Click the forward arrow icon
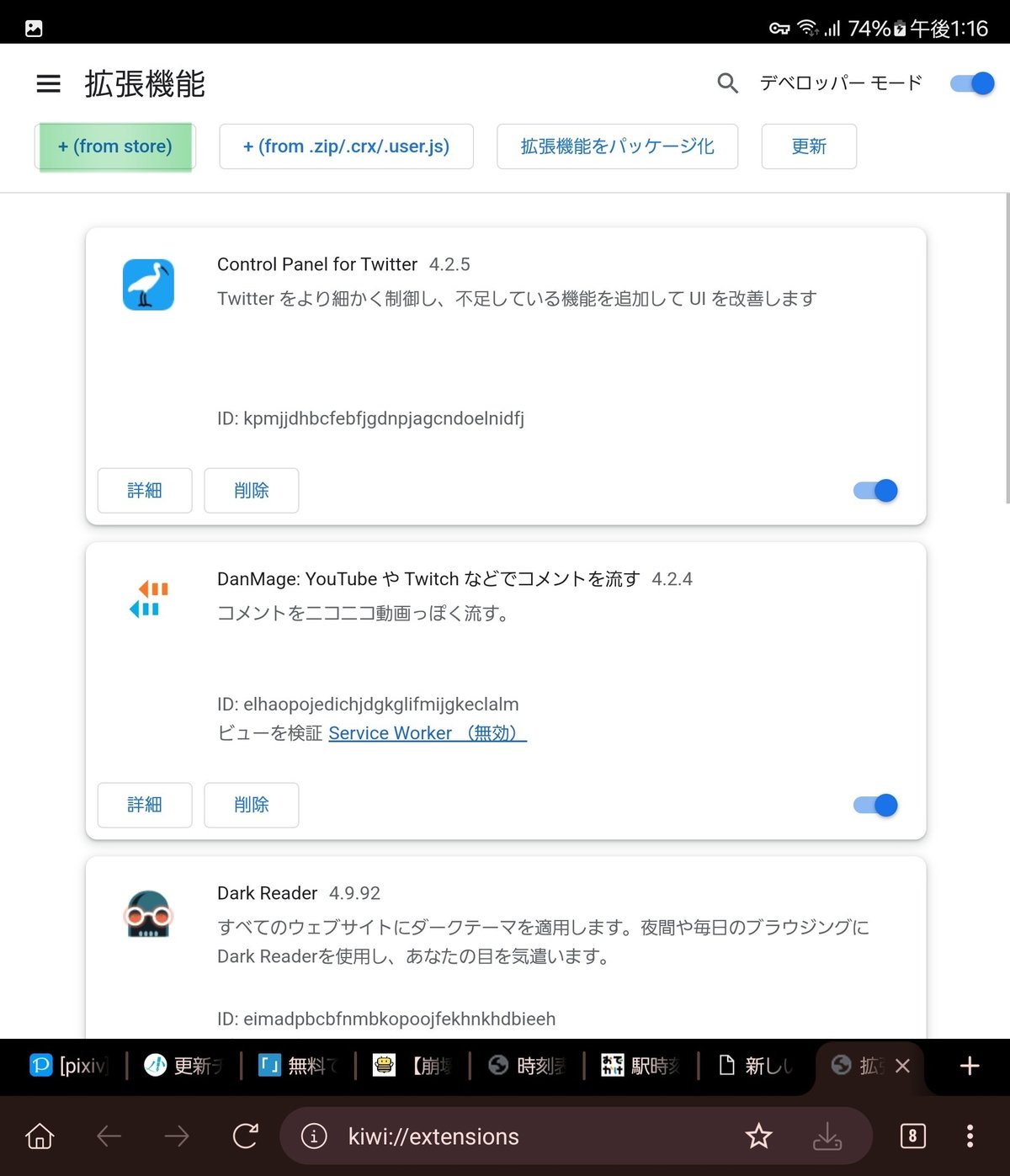The height and width of the screenshot is (1176, 1010). [177, 1136]
